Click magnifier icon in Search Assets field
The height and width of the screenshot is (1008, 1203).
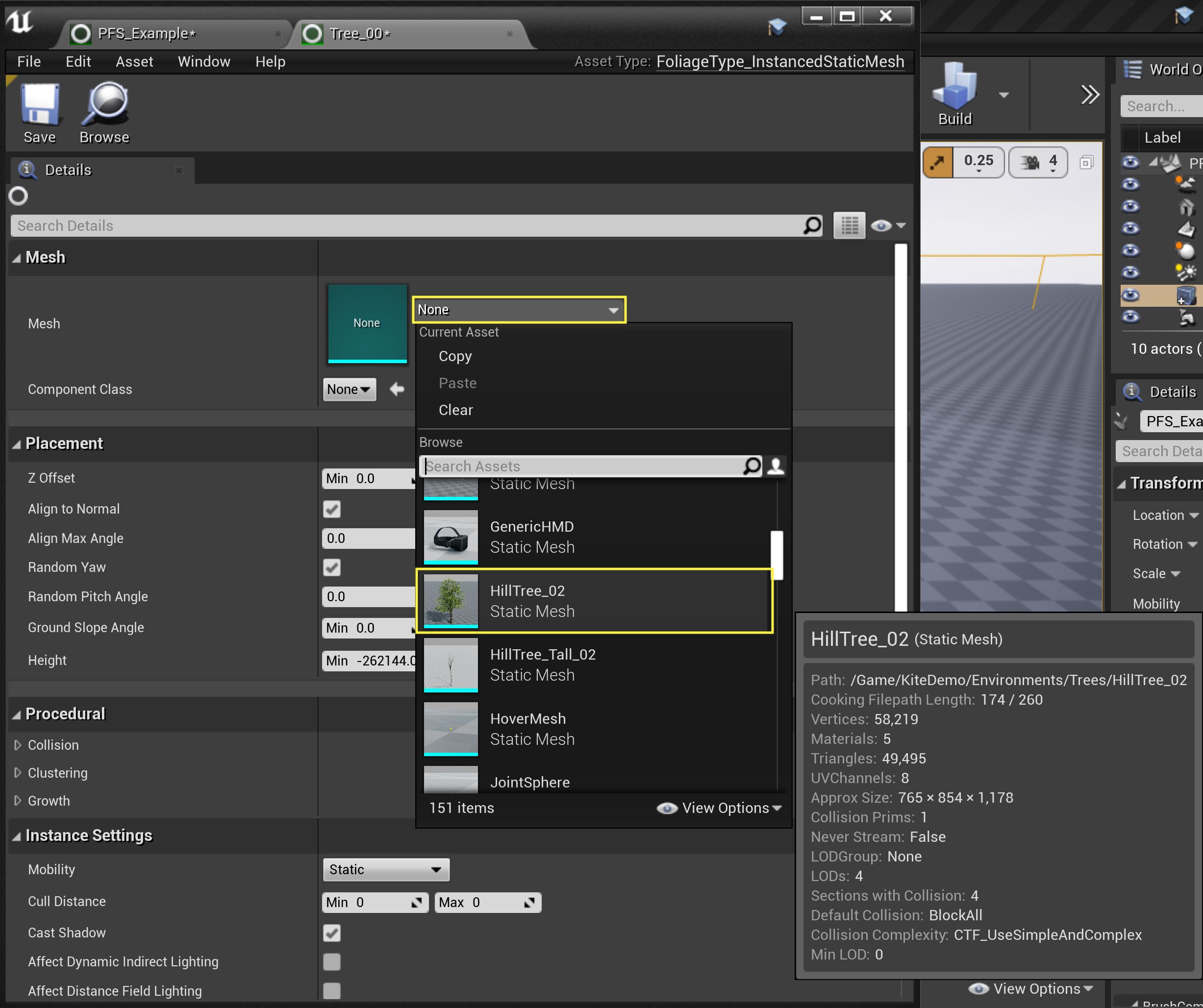pos(752,466)
